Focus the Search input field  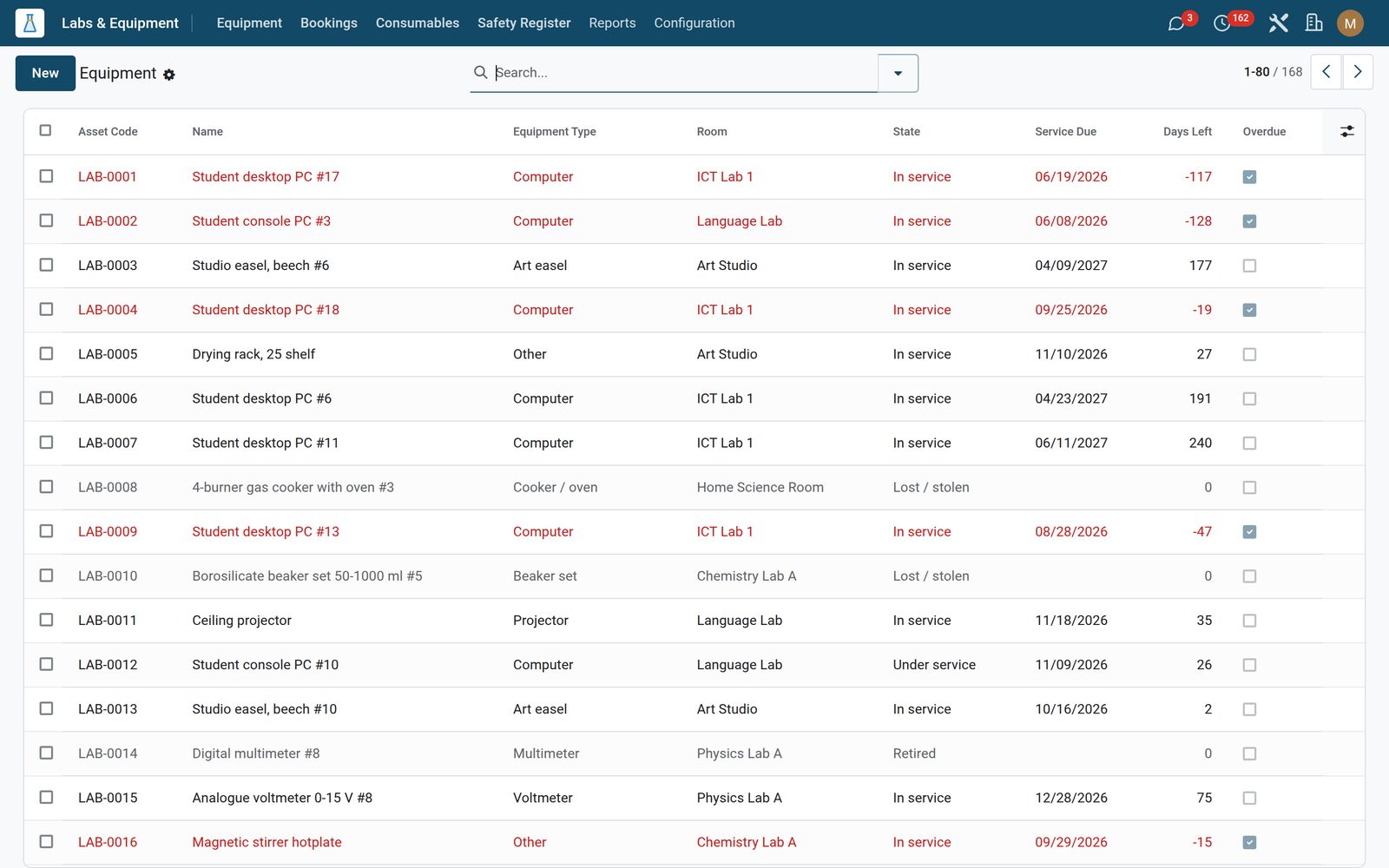(684, 73)
